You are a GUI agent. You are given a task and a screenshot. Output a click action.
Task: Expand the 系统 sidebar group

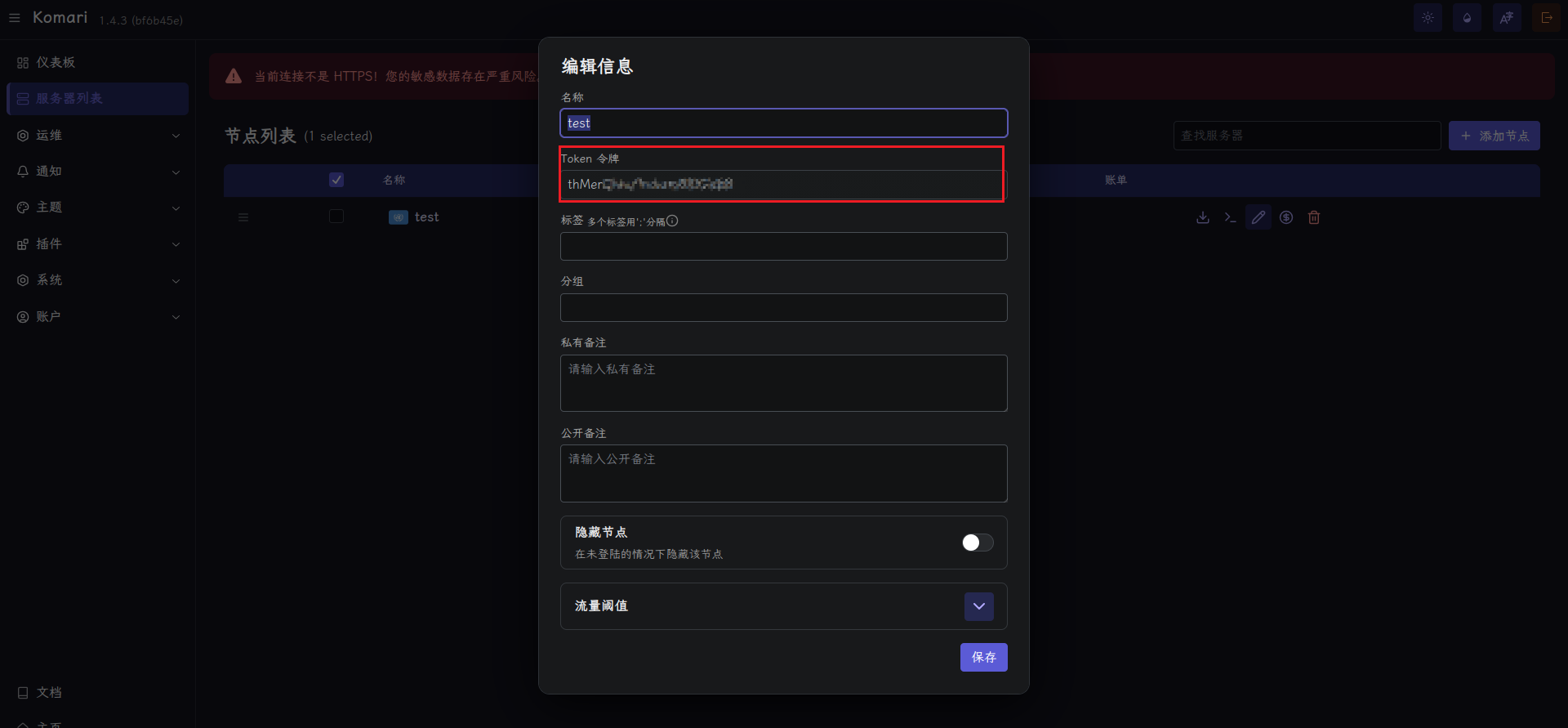[98, 280]
